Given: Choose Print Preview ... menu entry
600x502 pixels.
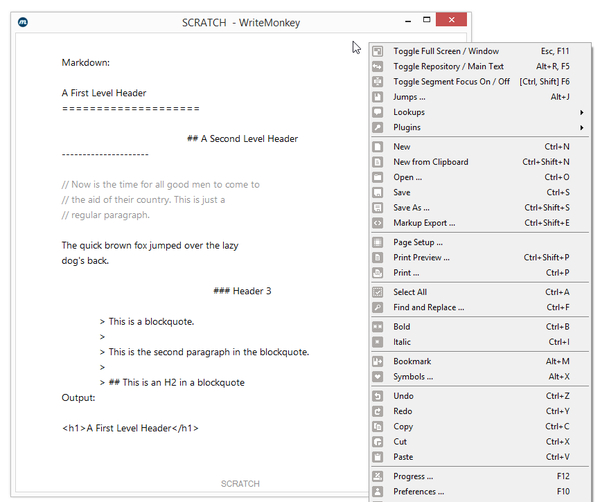Looking at the screenshot, I should click(x=480, y=258).
